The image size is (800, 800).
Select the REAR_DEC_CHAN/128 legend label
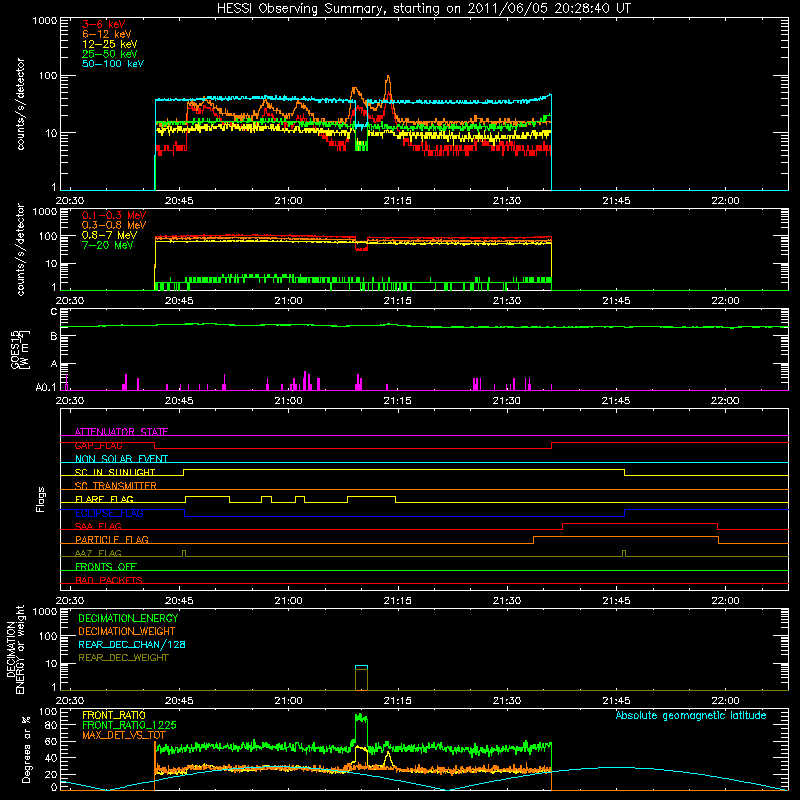tap(132, 644)
